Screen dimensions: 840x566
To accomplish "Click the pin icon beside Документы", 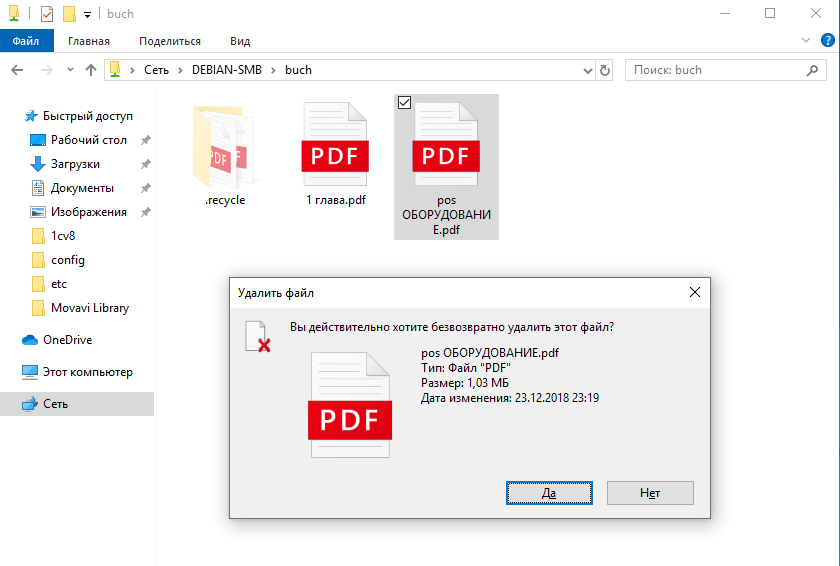I will coord(145,188).
